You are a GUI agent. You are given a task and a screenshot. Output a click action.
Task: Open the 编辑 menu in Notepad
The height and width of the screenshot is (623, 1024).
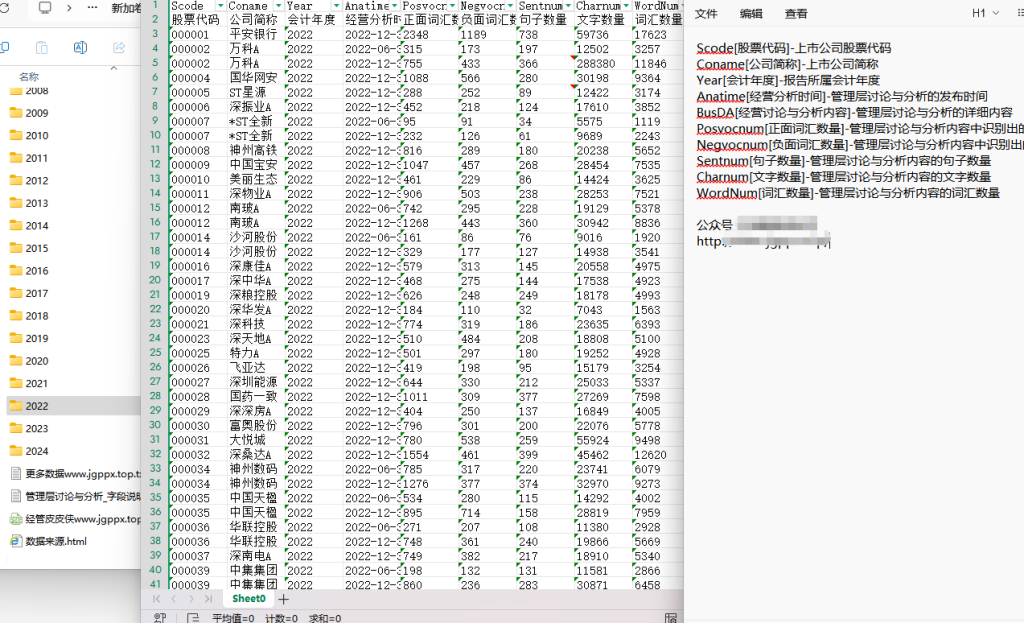click(x=750, y=14)
